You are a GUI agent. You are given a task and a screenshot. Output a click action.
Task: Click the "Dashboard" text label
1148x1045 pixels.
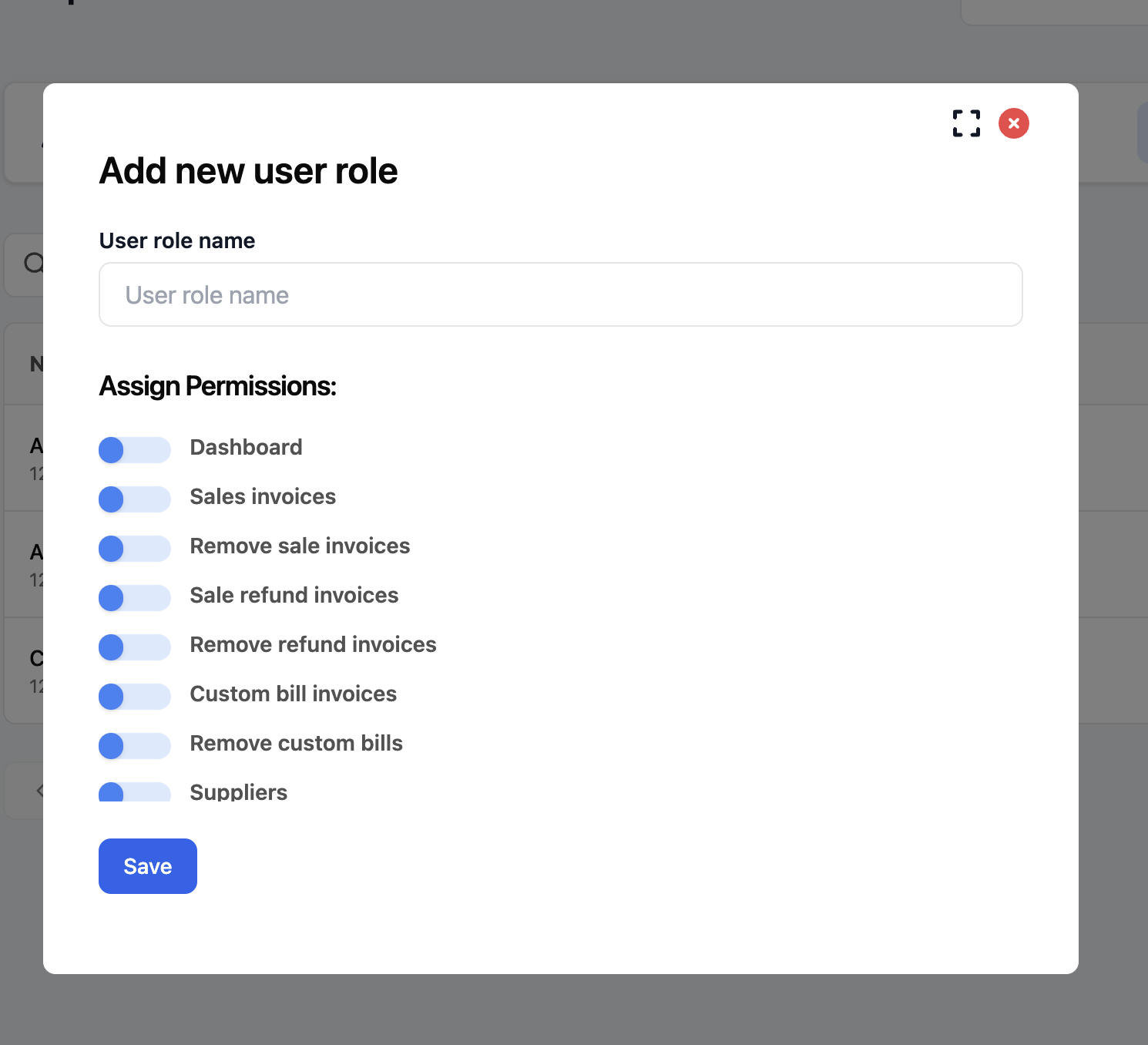(246, 448)
